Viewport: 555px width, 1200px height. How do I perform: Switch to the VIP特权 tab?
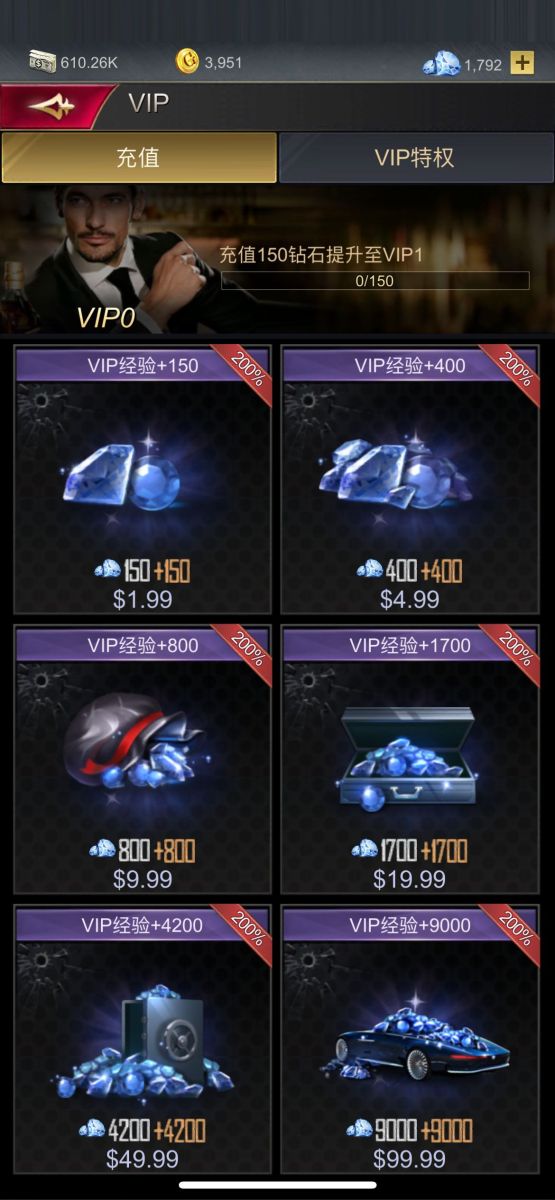point(414,158)
